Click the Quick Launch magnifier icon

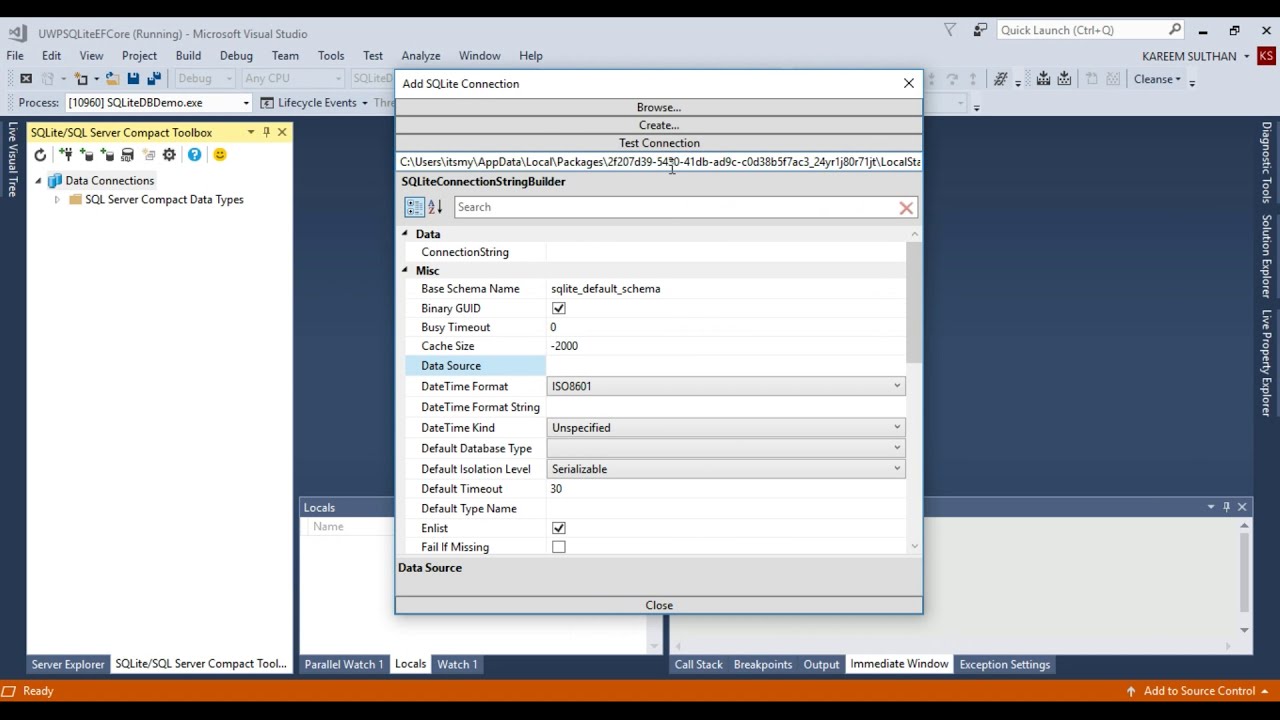pyautogui.click(x=1175, y=30)
